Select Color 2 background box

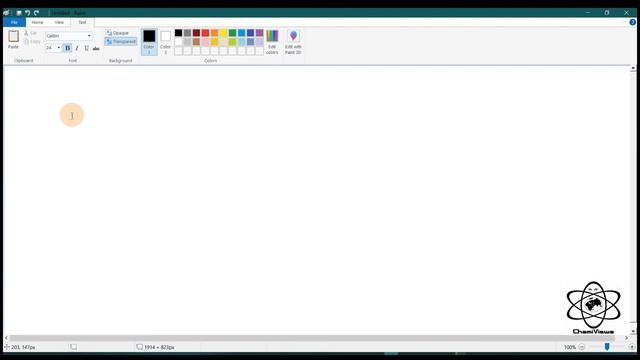pyautogui.click(x=165, y=42)
